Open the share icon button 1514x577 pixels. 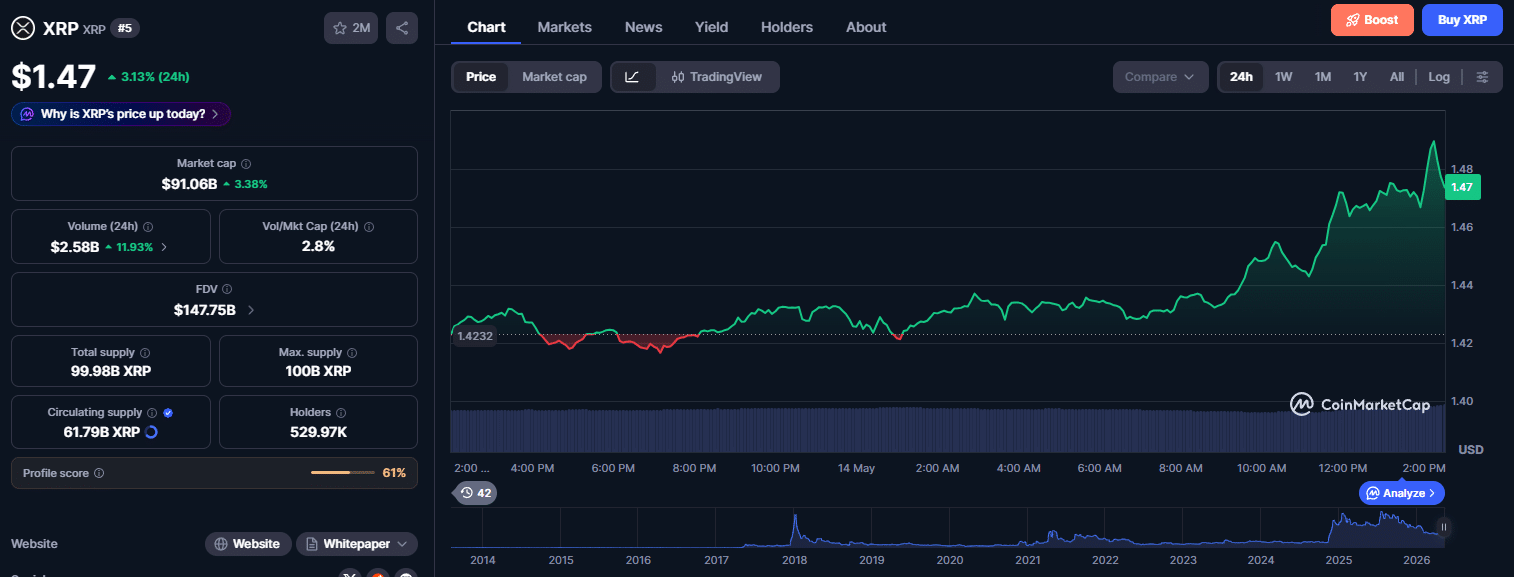click(402, 28)
